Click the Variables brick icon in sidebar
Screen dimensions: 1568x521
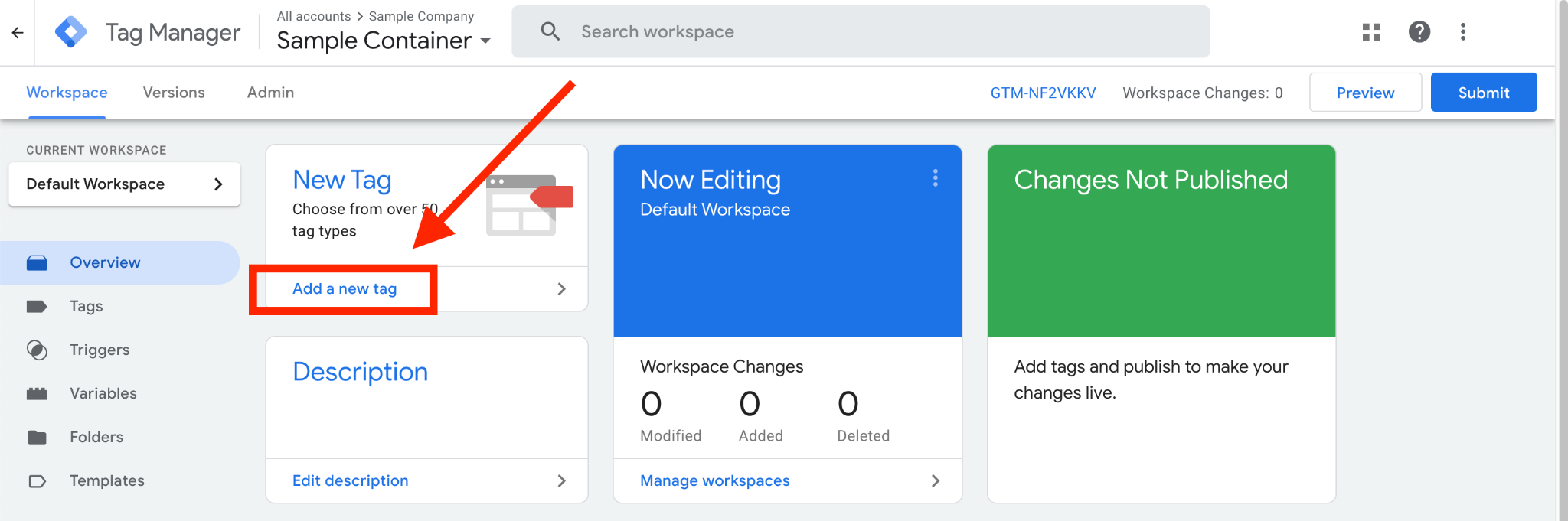click(37, 394)
